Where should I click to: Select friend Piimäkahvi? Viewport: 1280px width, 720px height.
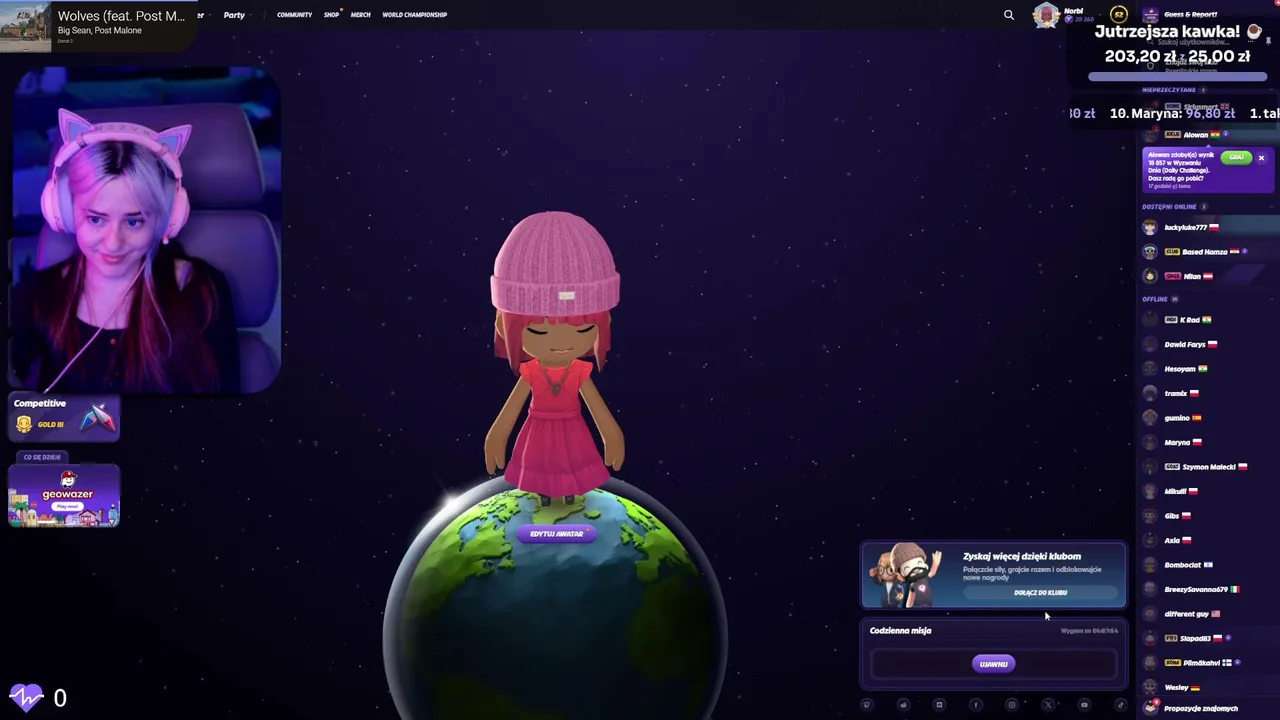(1201, 663)
